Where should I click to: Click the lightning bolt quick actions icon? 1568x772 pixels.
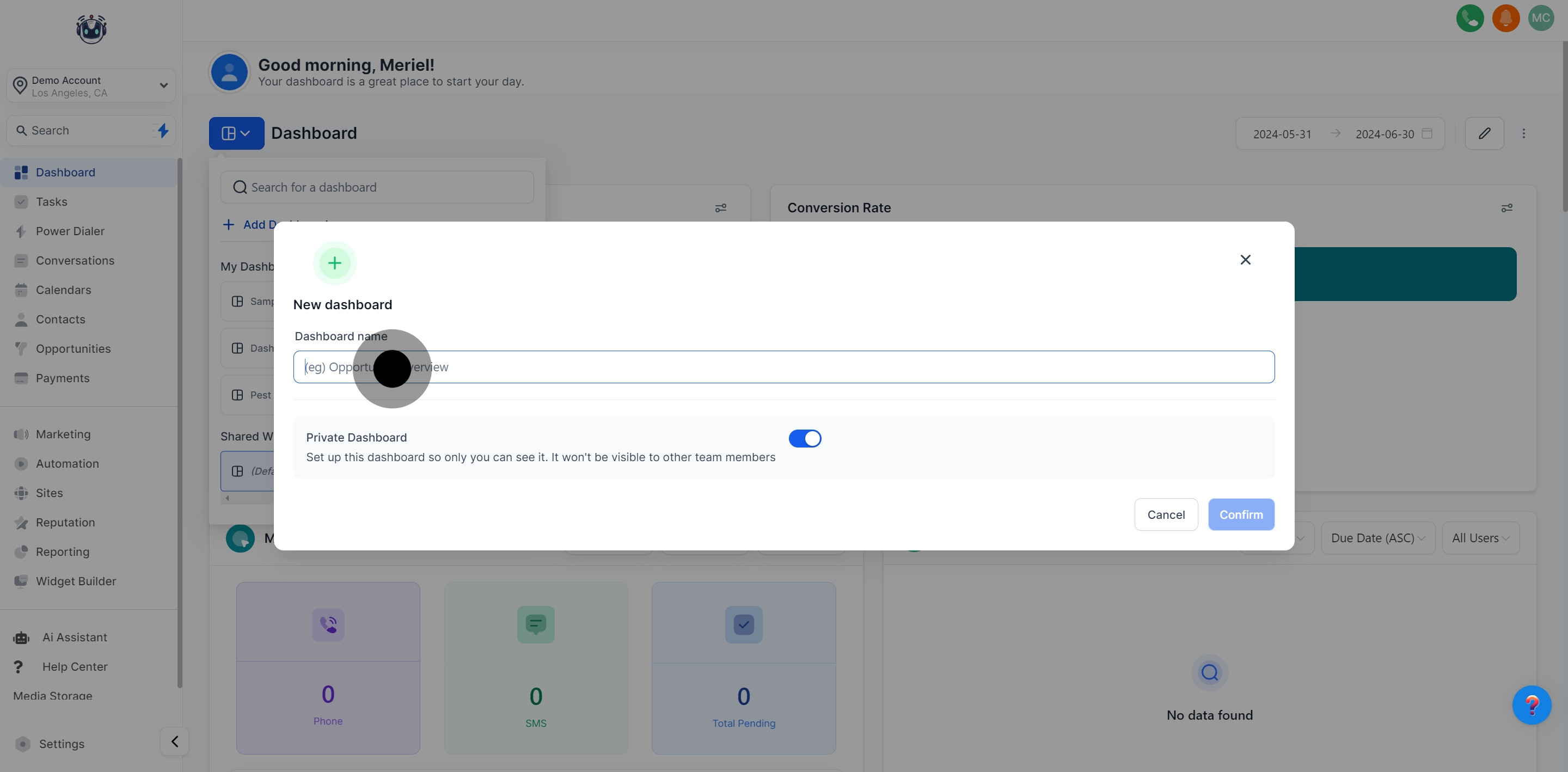coord(163,130)
